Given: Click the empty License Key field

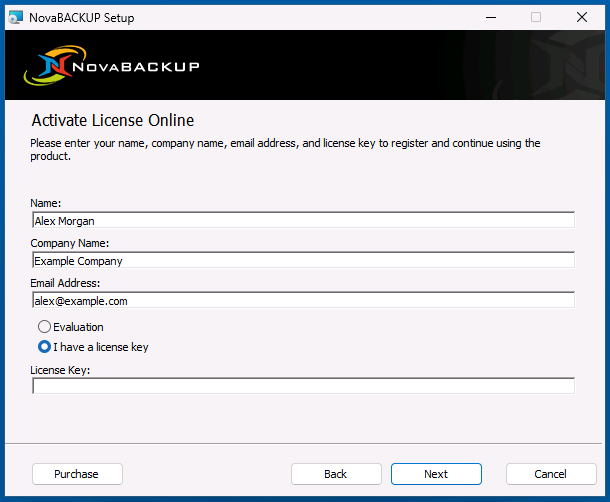Looking at the screenshot, I should tap(303, 386).
